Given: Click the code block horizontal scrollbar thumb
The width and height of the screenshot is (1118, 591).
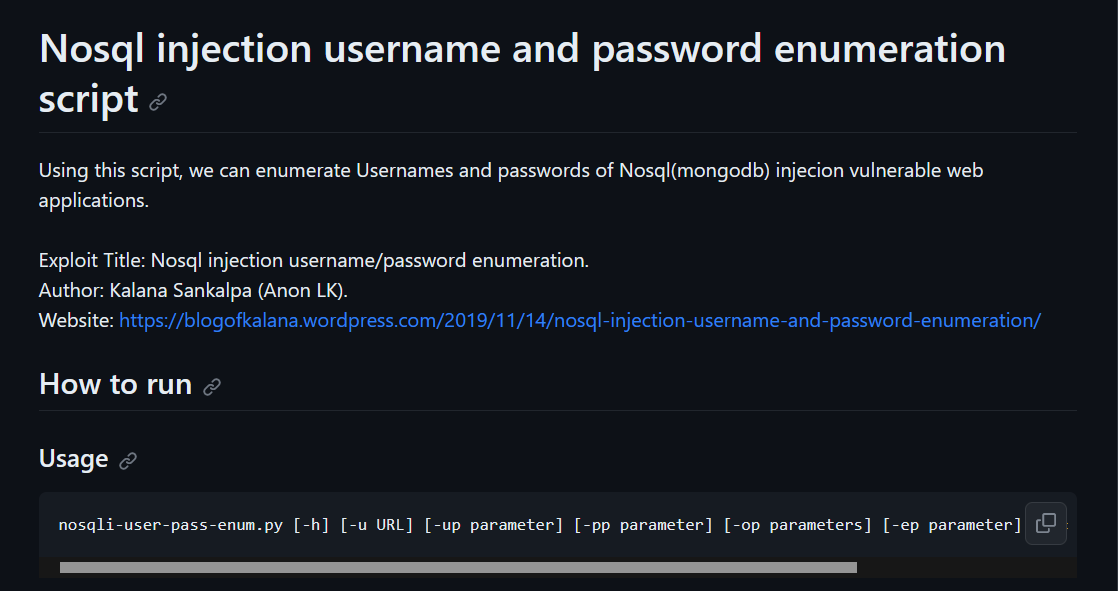Looking at the screenshot, I should tap(458, 567).
